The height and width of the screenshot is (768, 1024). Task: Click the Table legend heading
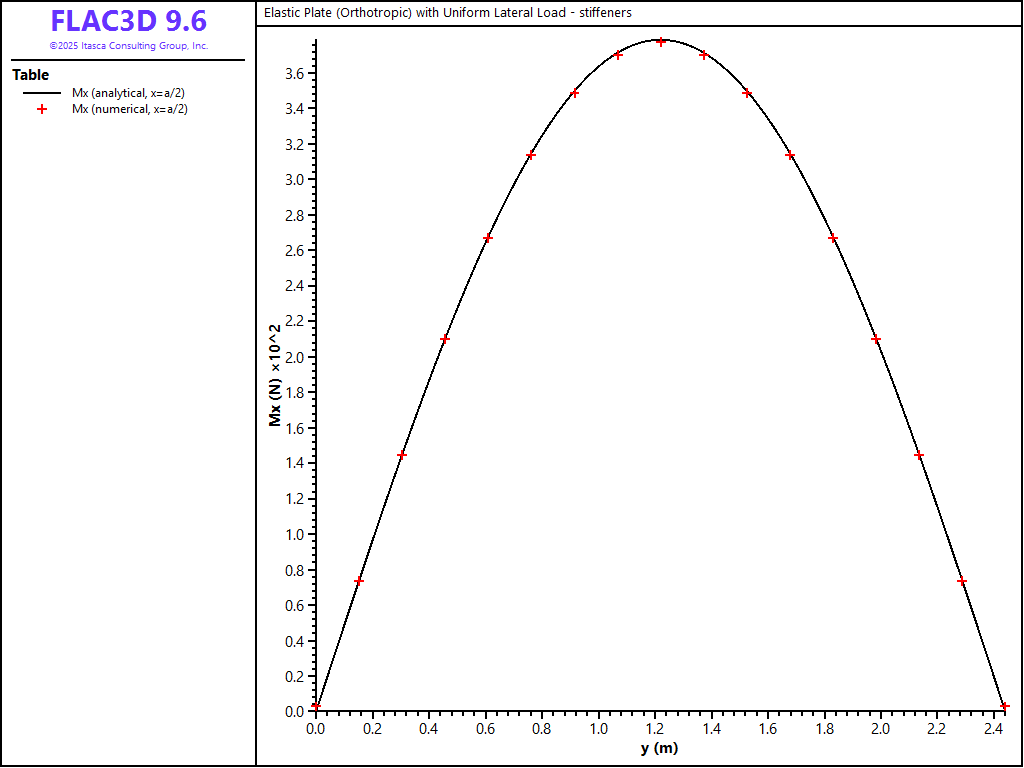point(30,75)
